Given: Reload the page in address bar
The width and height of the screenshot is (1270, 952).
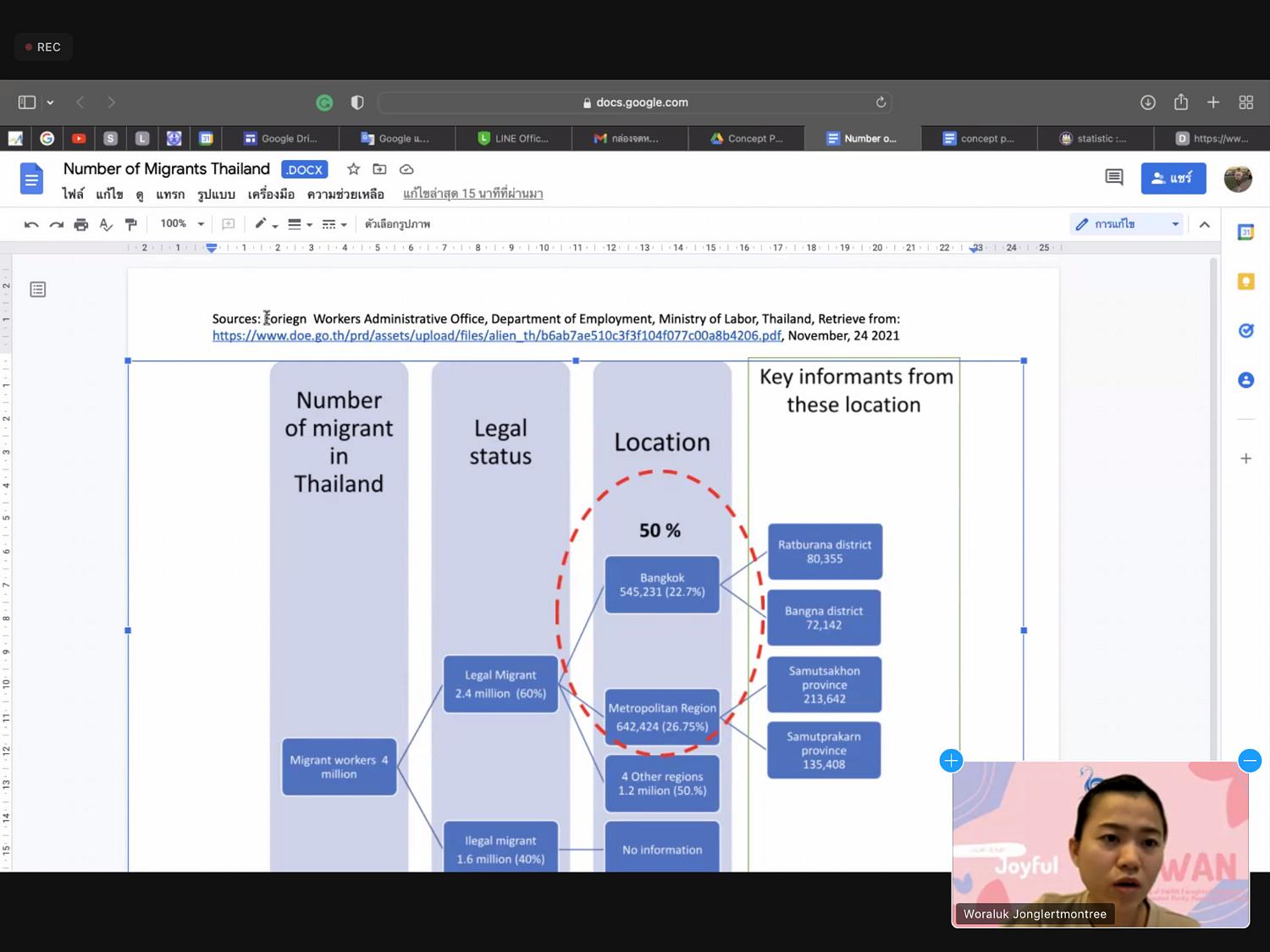Looking at the screenshot, I should point(881,102).
